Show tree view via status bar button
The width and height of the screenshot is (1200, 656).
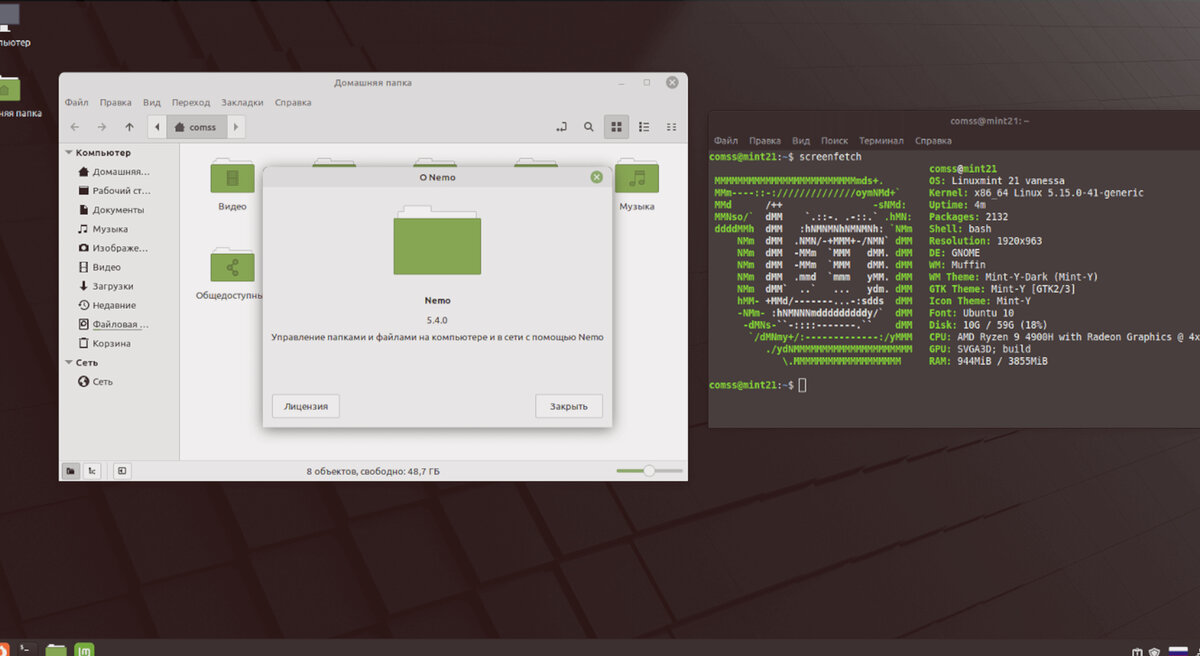pos(91,470)
